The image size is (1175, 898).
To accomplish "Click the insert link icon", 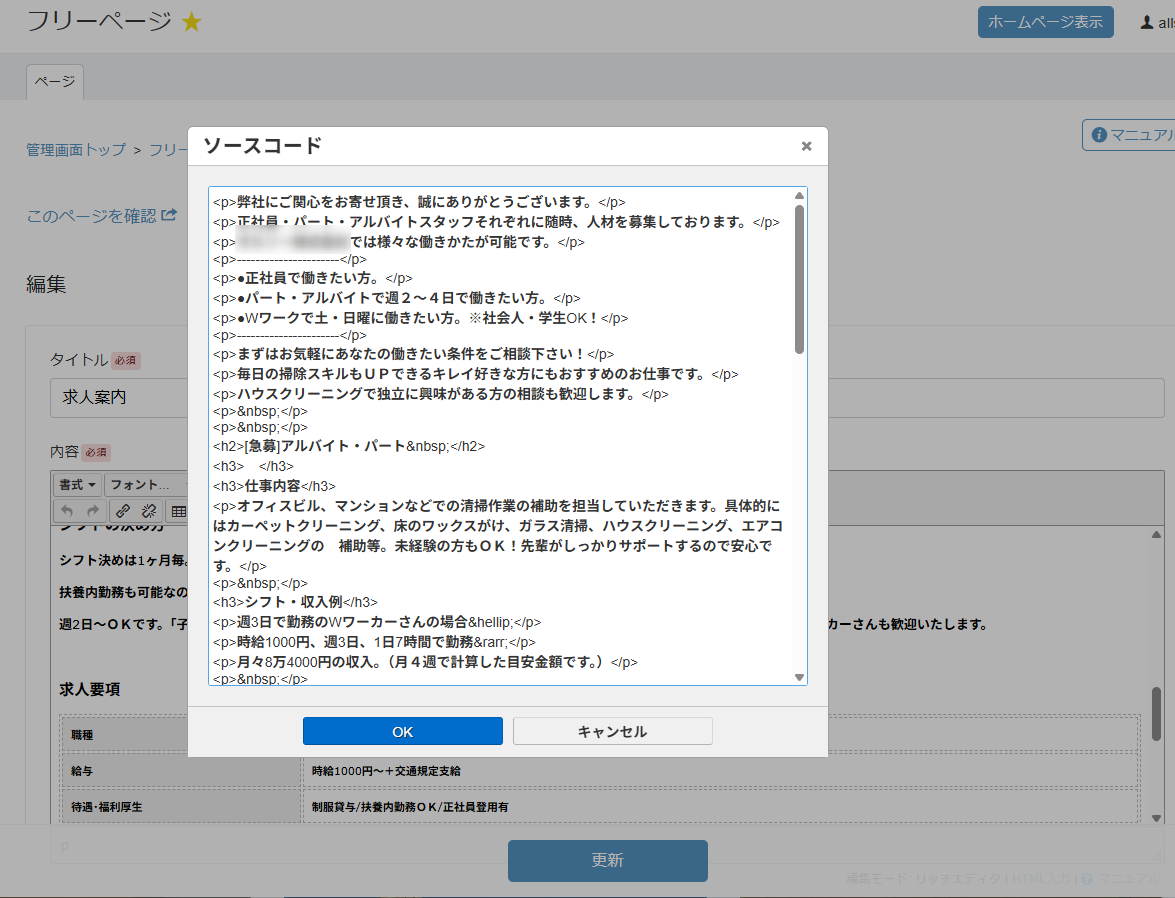I will coord(123,511).
